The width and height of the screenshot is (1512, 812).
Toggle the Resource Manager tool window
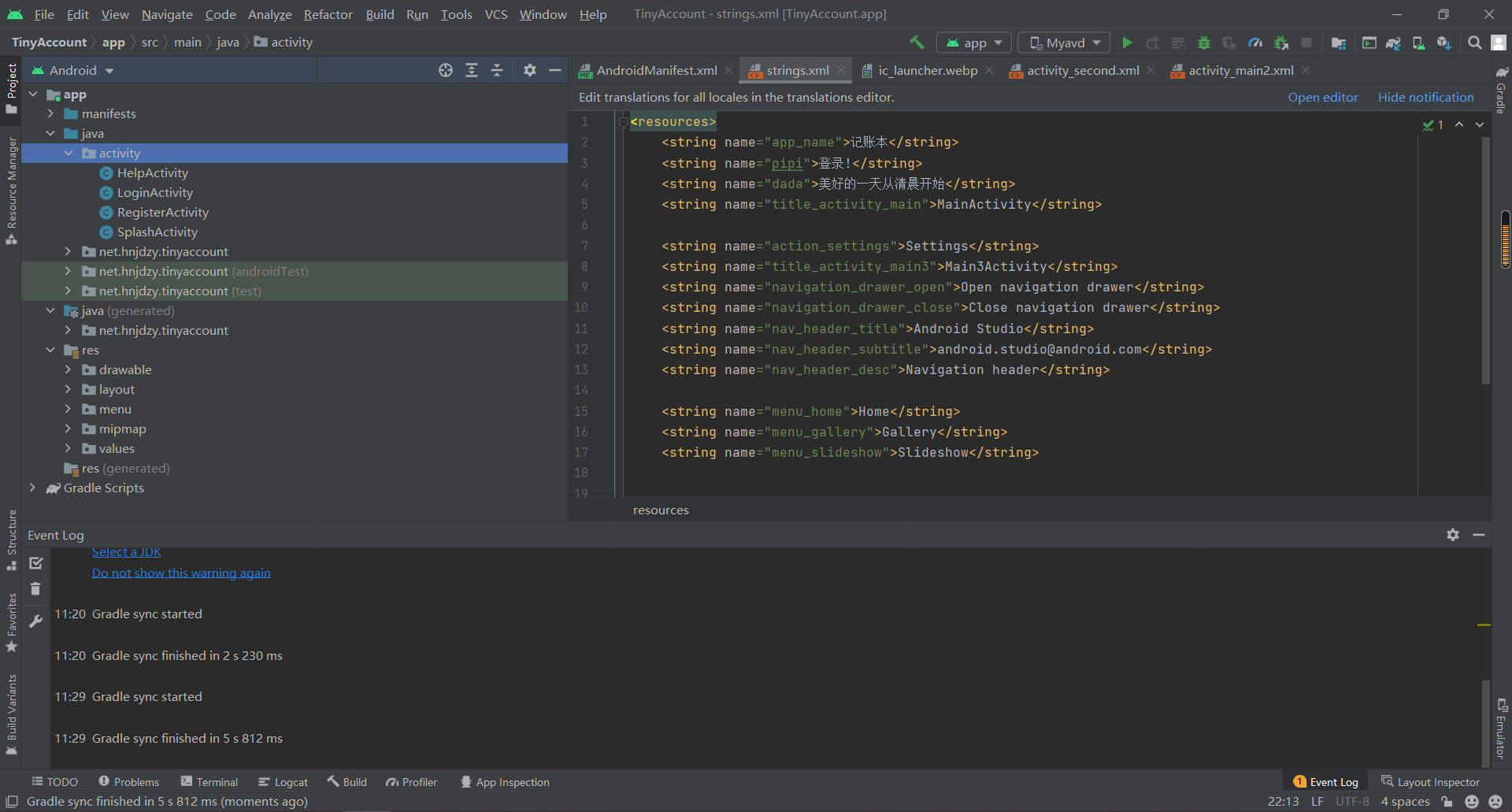[11, 191]
